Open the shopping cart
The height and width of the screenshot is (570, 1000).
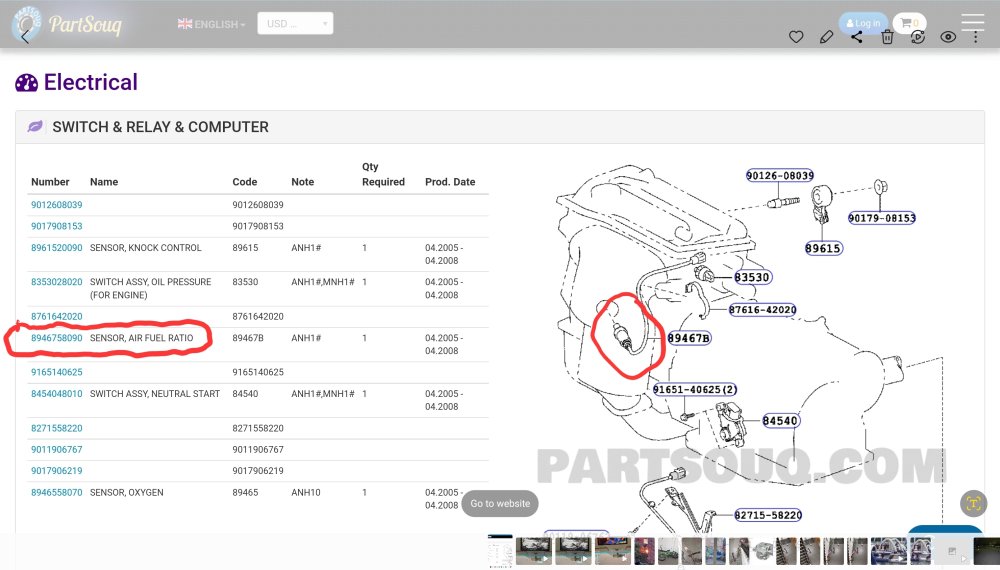[909, 23]
